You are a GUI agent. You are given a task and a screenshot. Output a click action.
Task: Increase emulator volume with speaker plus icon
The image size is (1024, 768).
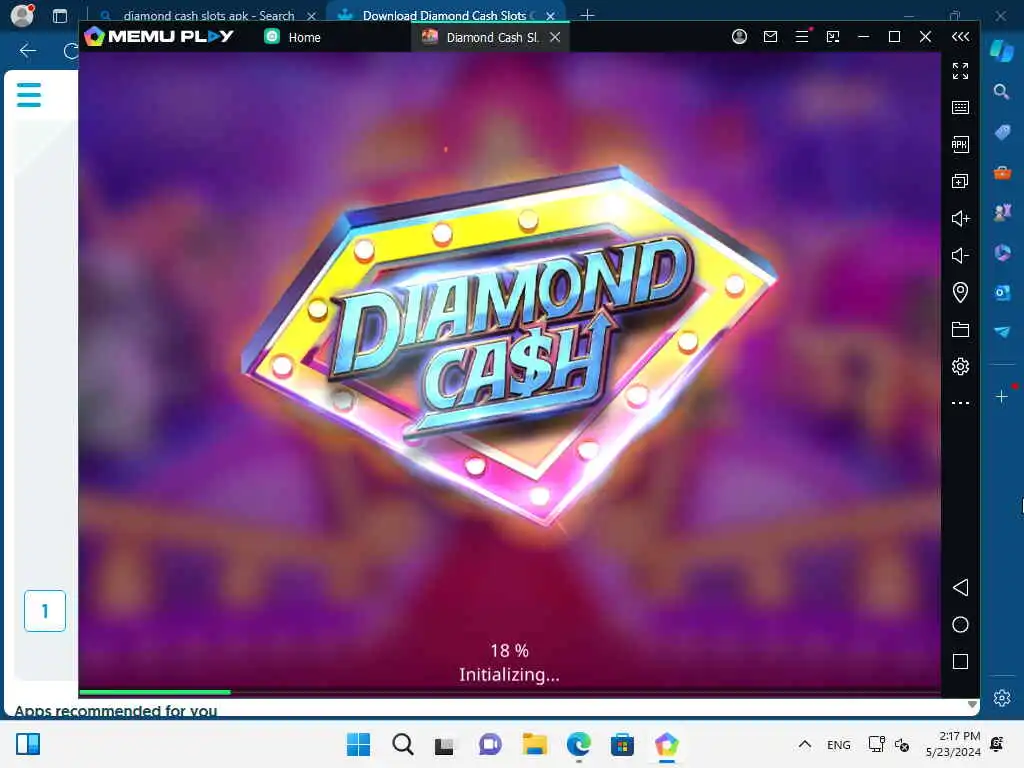coord(960,218)
